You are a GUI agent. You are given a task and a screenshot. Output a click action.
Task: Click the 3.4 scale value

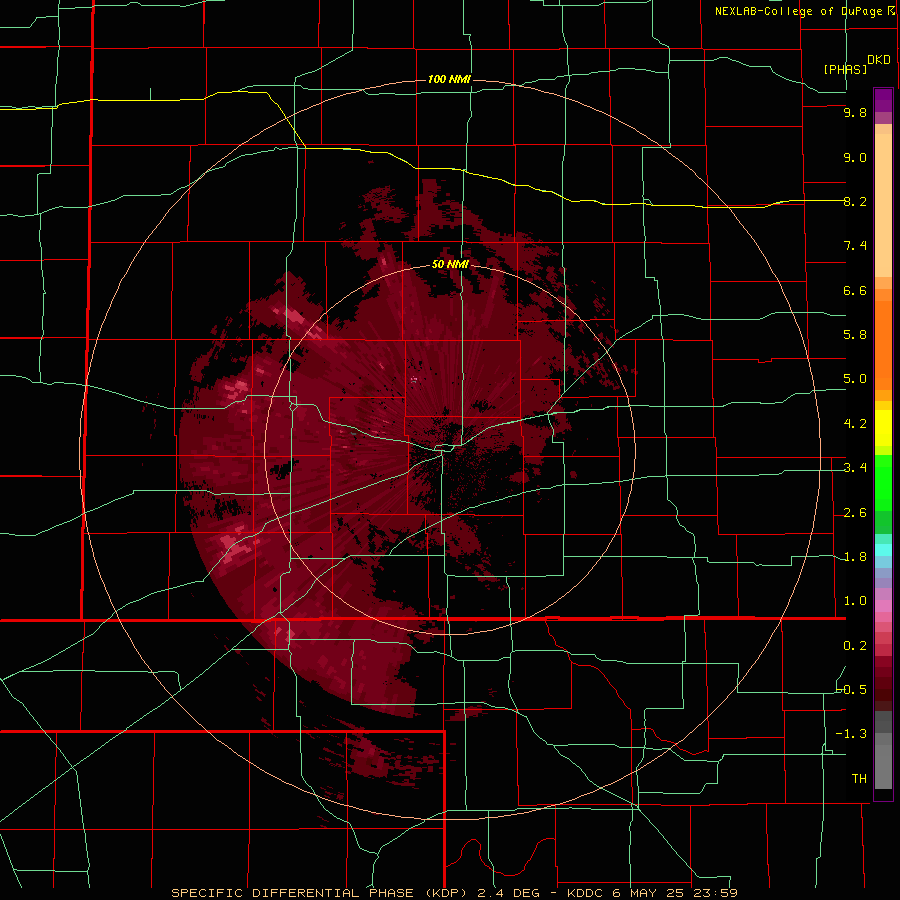tap(855, 468)
